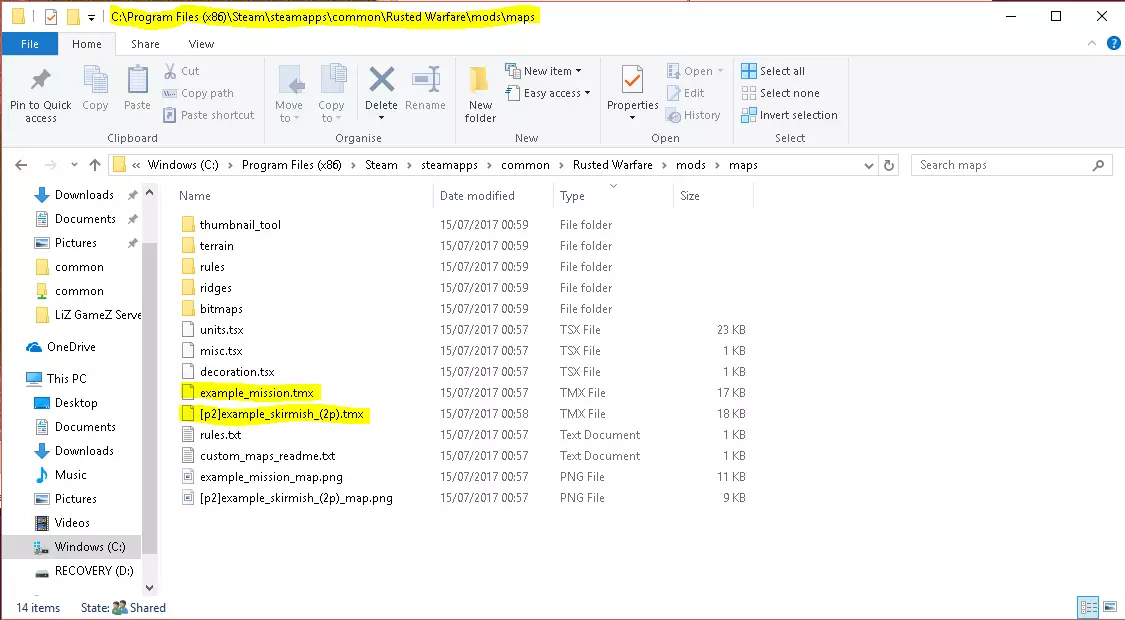1125x620 pixels.
Task: Open the File menu tab
Action: click(x=30, y=44)
